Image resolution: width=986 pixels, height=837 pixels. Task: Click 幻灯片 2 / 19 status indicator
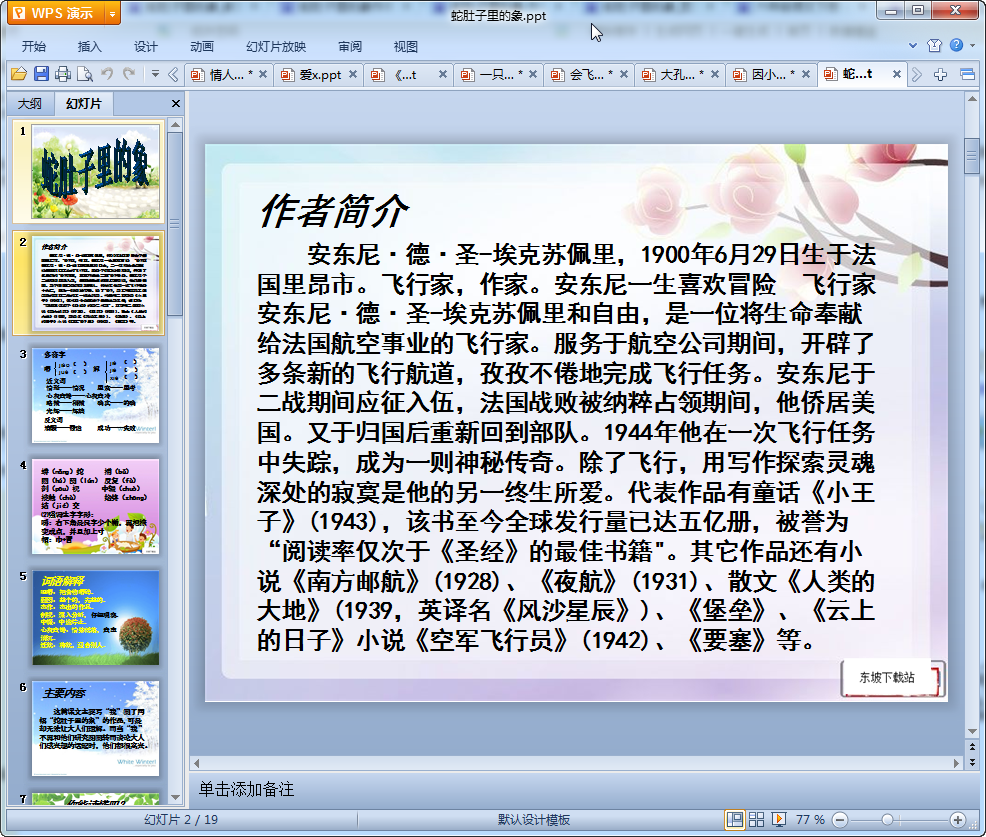click(x=181, y=820)
